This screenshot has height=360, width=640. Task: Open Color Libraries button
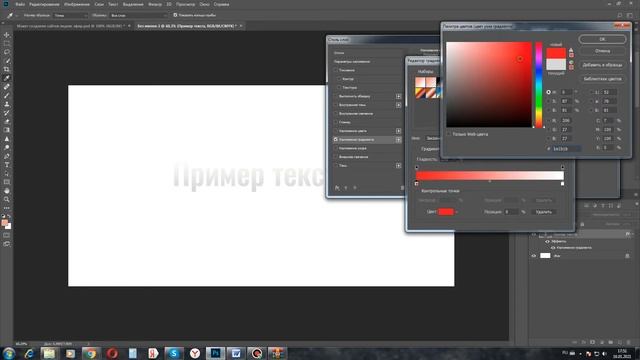click(602, 79)
